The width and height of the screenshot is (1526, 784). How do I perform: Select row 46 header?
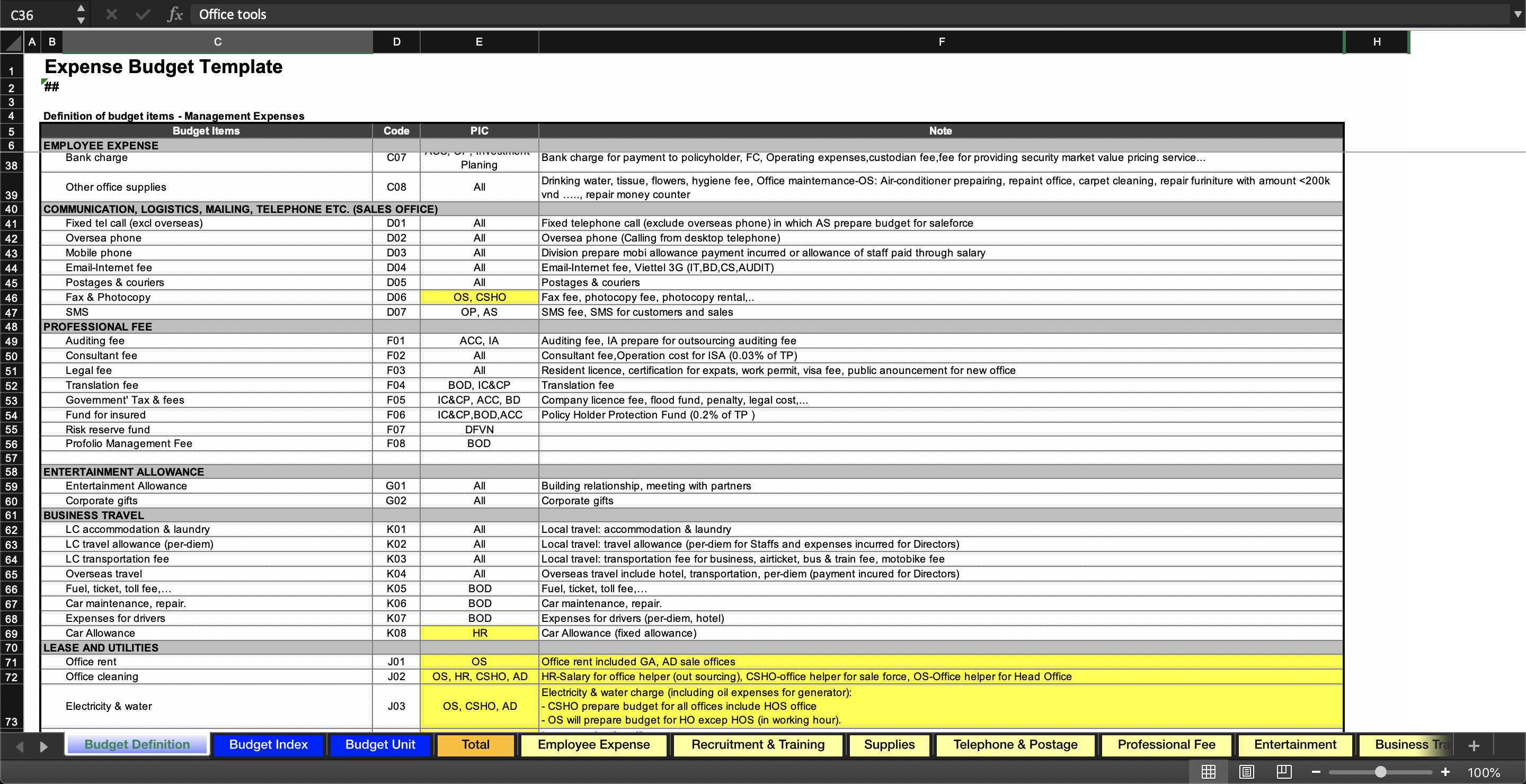point(11,298)
